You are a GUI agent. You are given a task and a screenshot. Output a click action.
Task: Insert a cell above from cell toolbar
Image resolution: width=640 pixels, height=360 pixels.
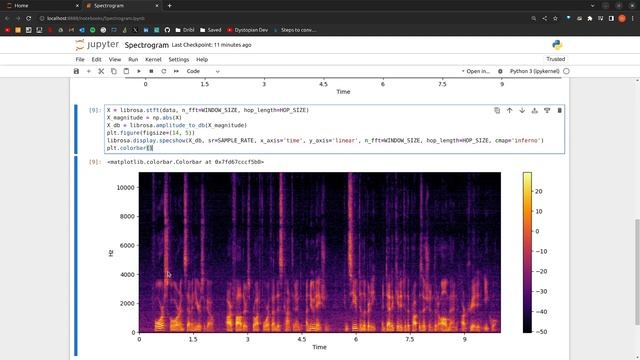coord(535,110)
